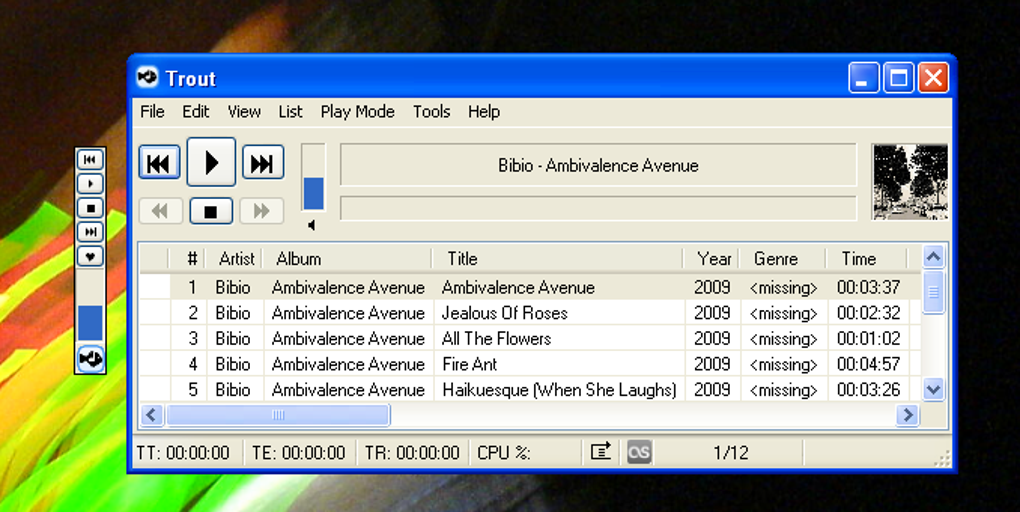Open the Play Mode menu
The image size is (1020, 512).
click(357, 112)
